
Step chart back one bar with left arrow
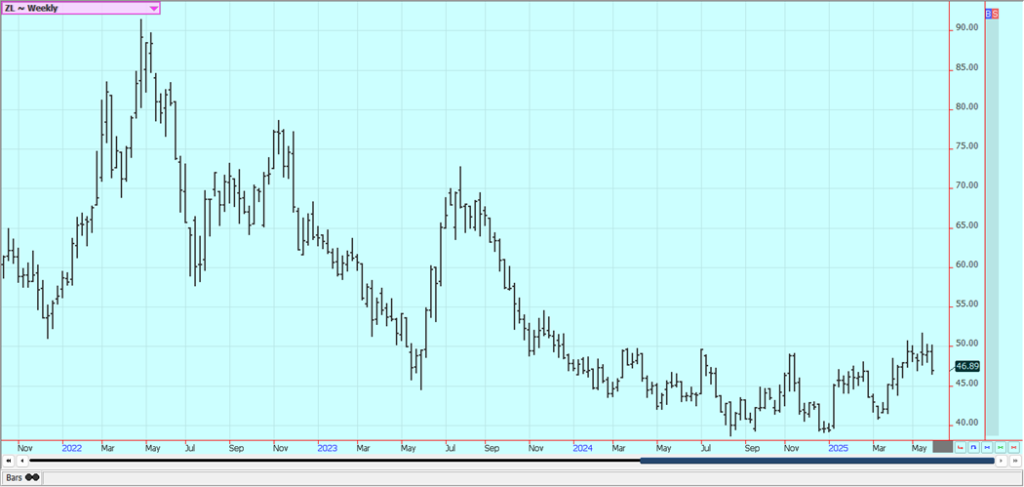pyautogui.click(x=22, y=461)
